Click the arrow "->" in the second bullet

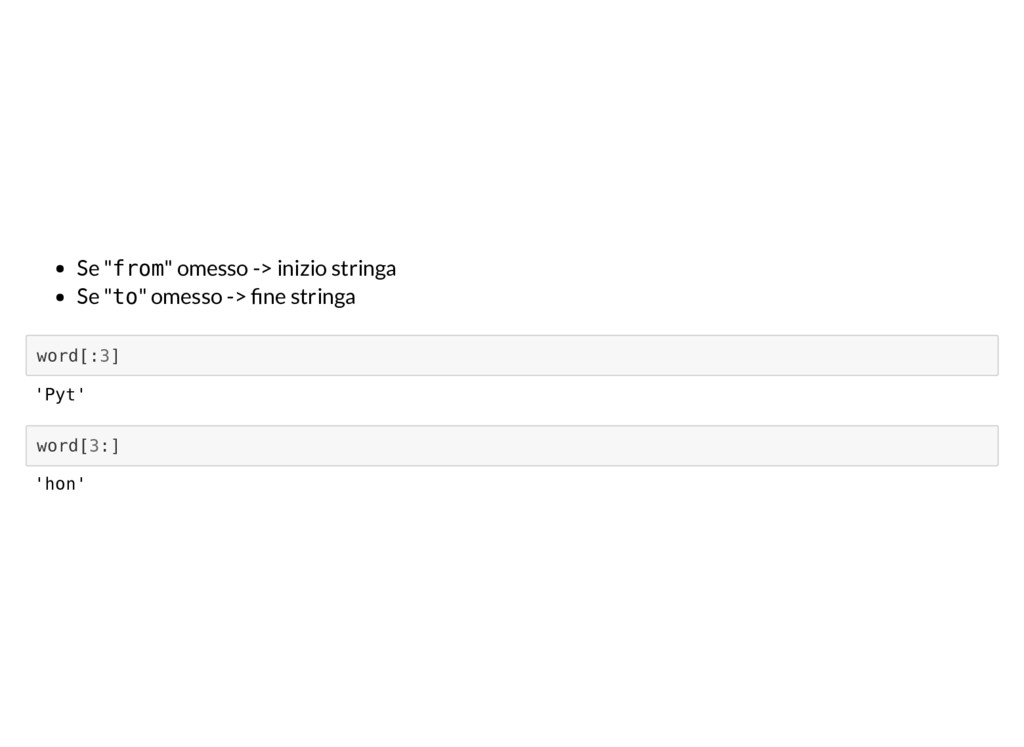click(x=236, y=298)
